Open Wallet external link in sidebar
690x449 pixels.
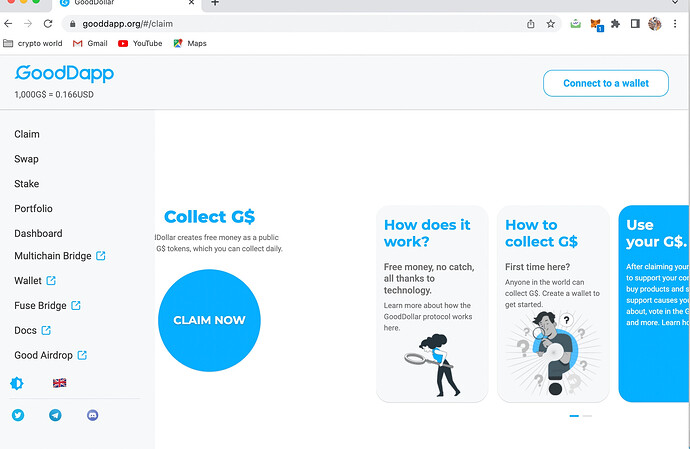coord(35,280)
